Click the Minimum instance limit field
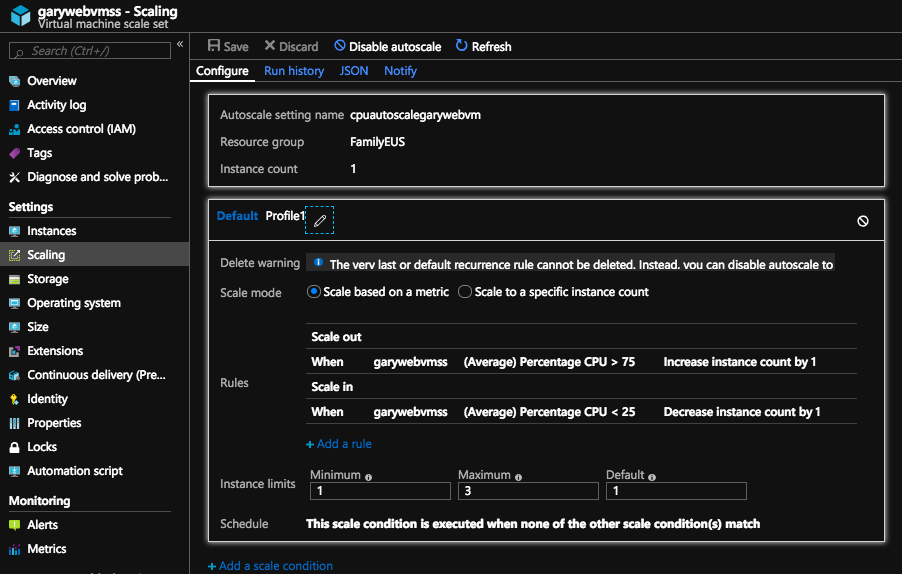Image resolution: width=902 pixels, height=574 pixels. 380,491
